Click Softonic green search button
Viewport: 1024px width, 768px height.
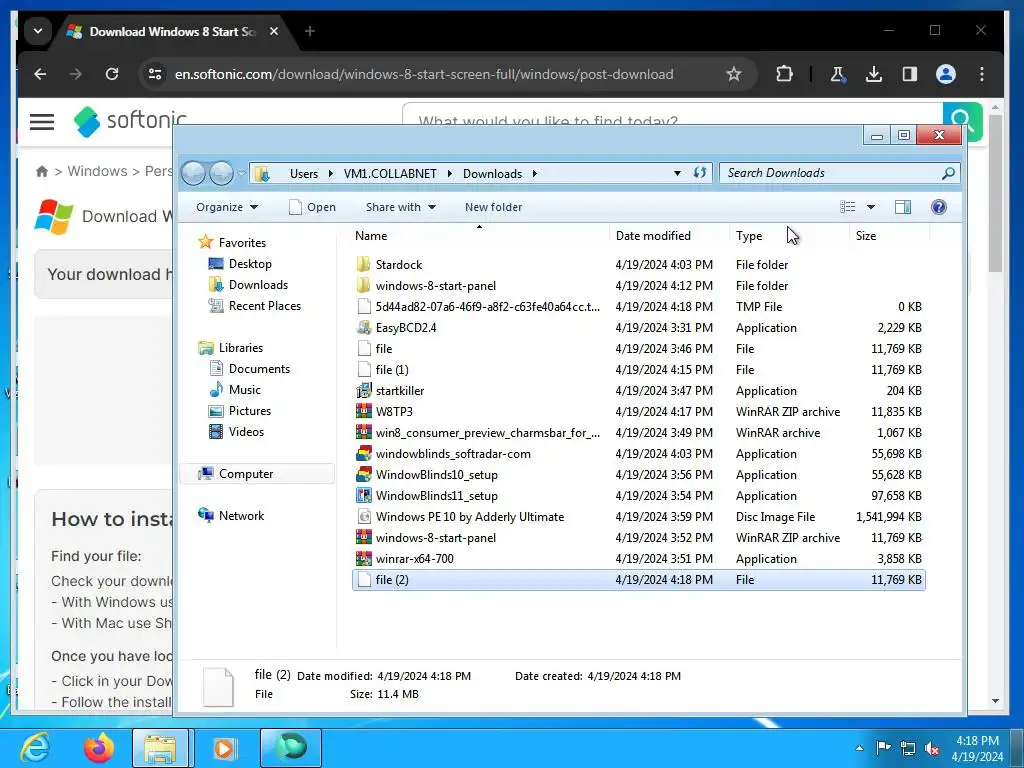coord(963,121)
